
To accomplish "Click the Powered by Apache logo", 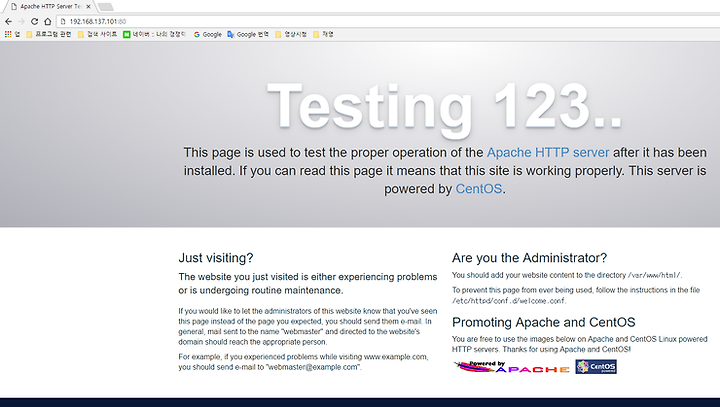I will (x=512, y=367).
